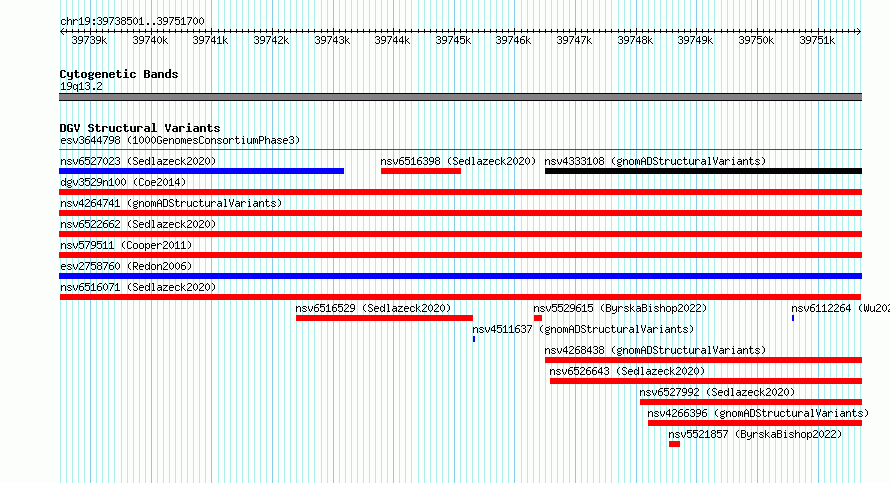Click the nsv6516398 red variant bar

421,171
